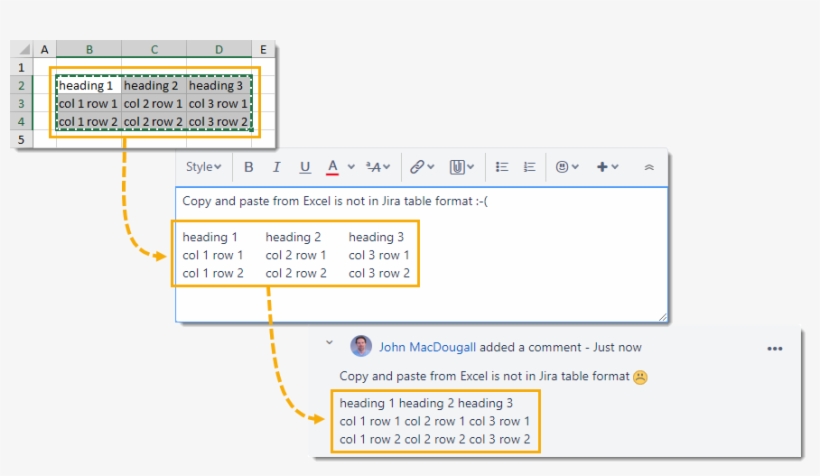
Task: Select Excel cell 'col 2 row 1'
Action: (154, 104)
